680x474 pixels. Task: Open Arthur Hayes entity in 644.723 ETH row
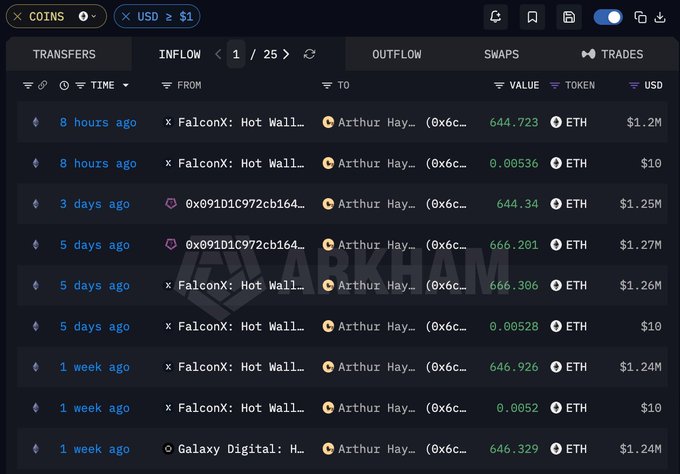[376, 122]
